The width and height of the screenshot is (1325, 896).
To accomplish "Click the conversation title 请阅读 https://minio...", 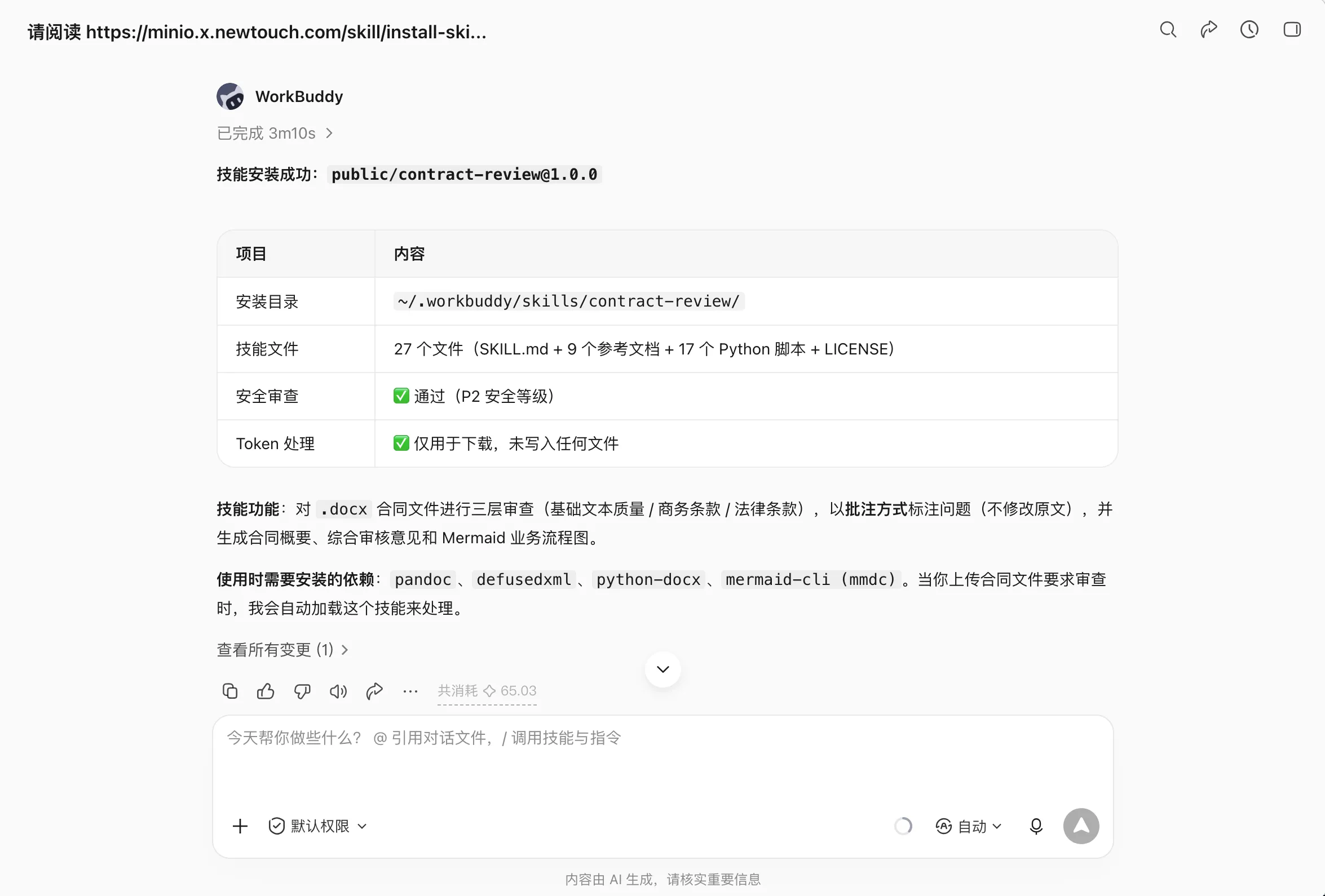I will click(x=257, y=32).
